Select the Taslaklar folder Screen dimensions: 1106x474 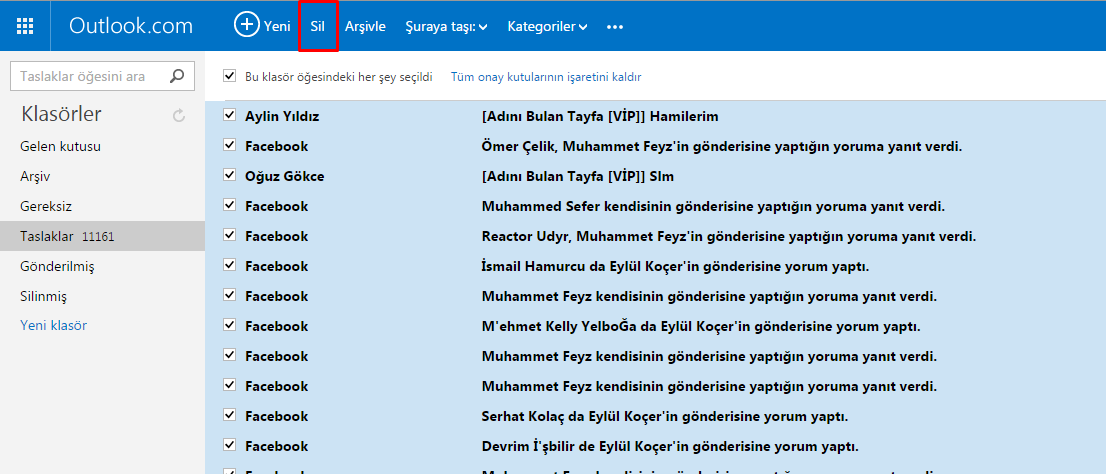click(102, 236)
